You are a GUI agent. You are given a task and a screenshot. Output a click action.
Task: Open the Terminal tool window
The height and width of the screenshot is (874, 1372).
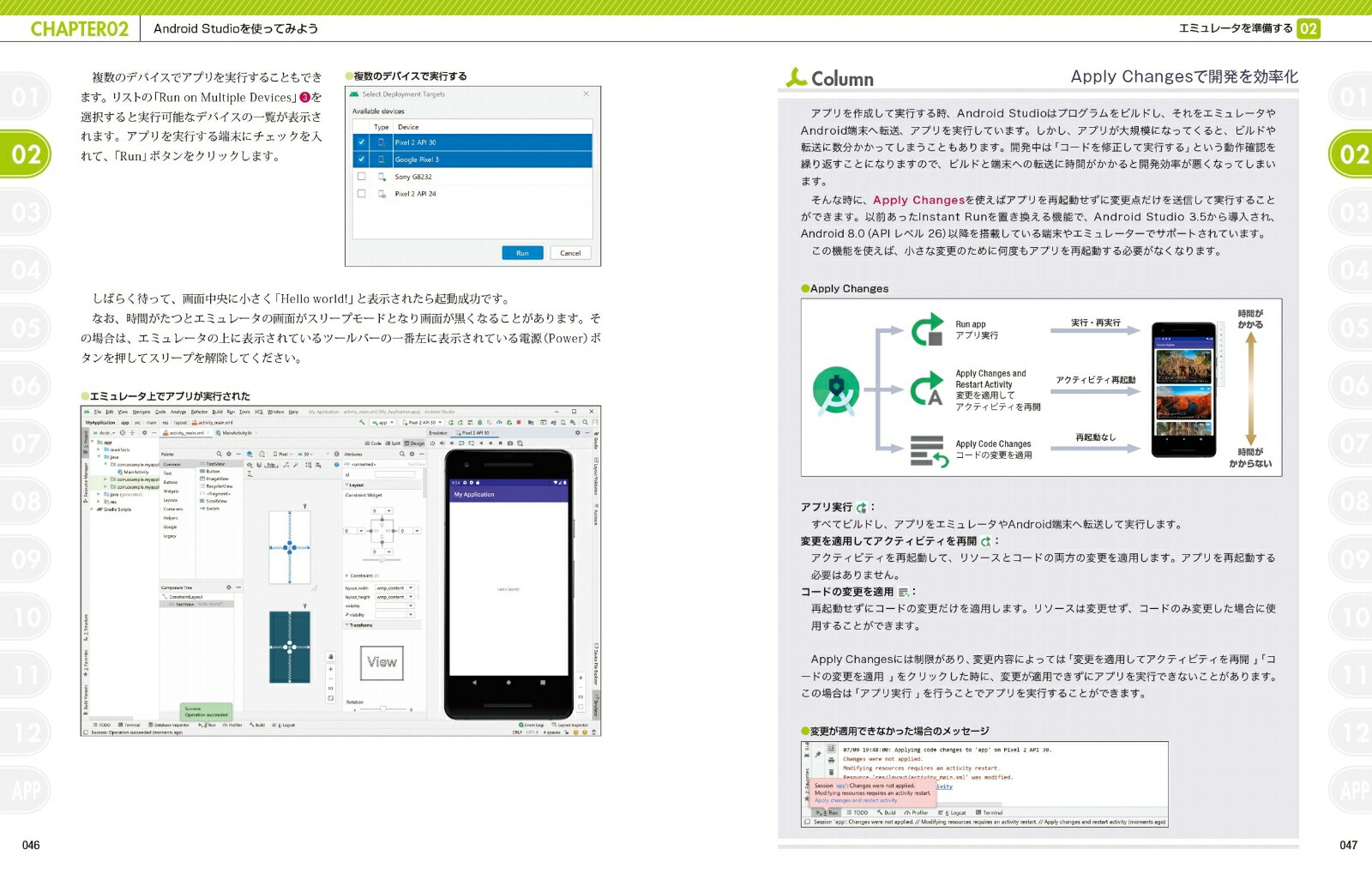[129, 725]
